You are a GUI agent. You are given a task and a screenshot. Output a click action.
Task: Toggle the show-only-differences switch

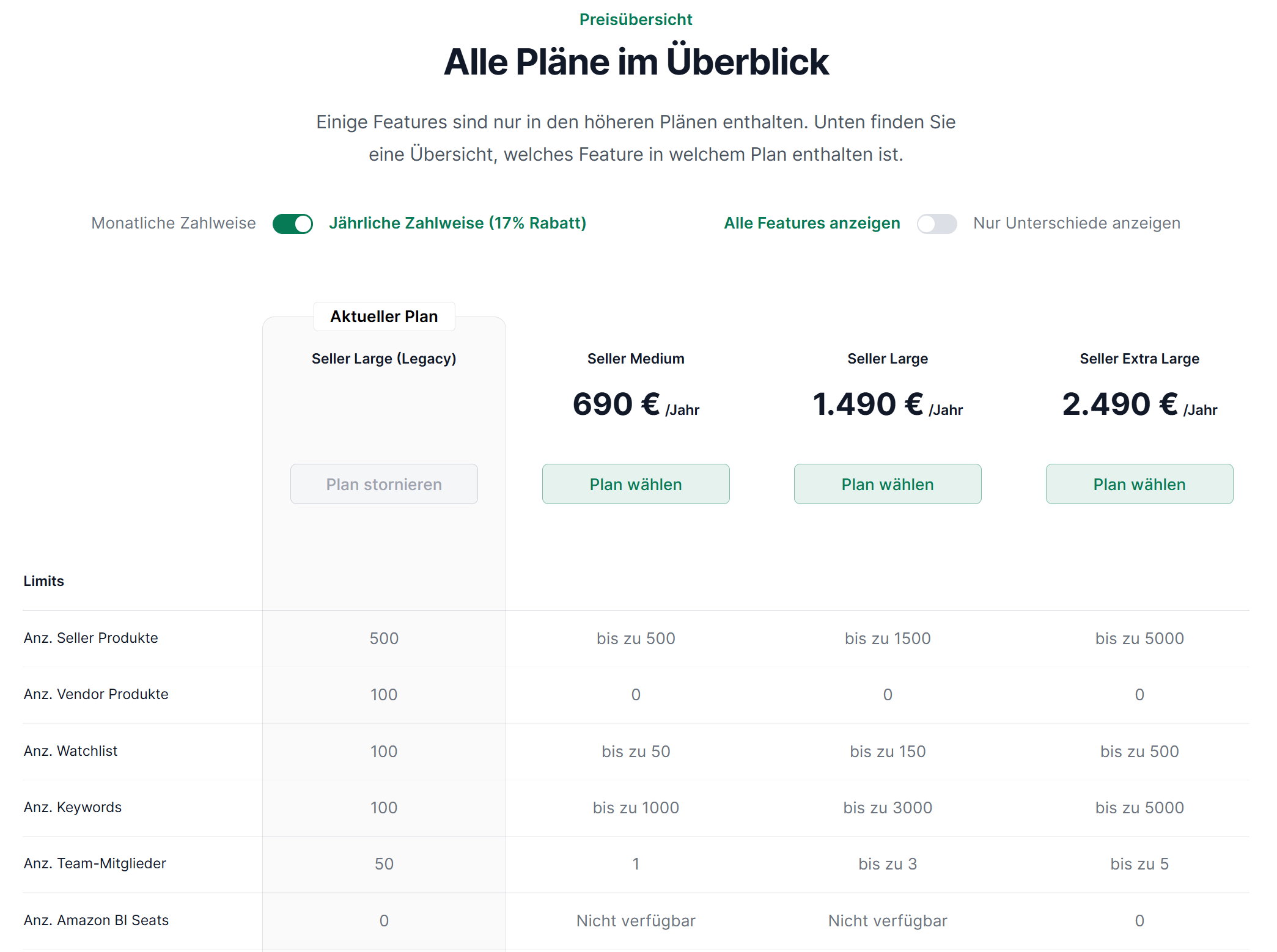937,224
